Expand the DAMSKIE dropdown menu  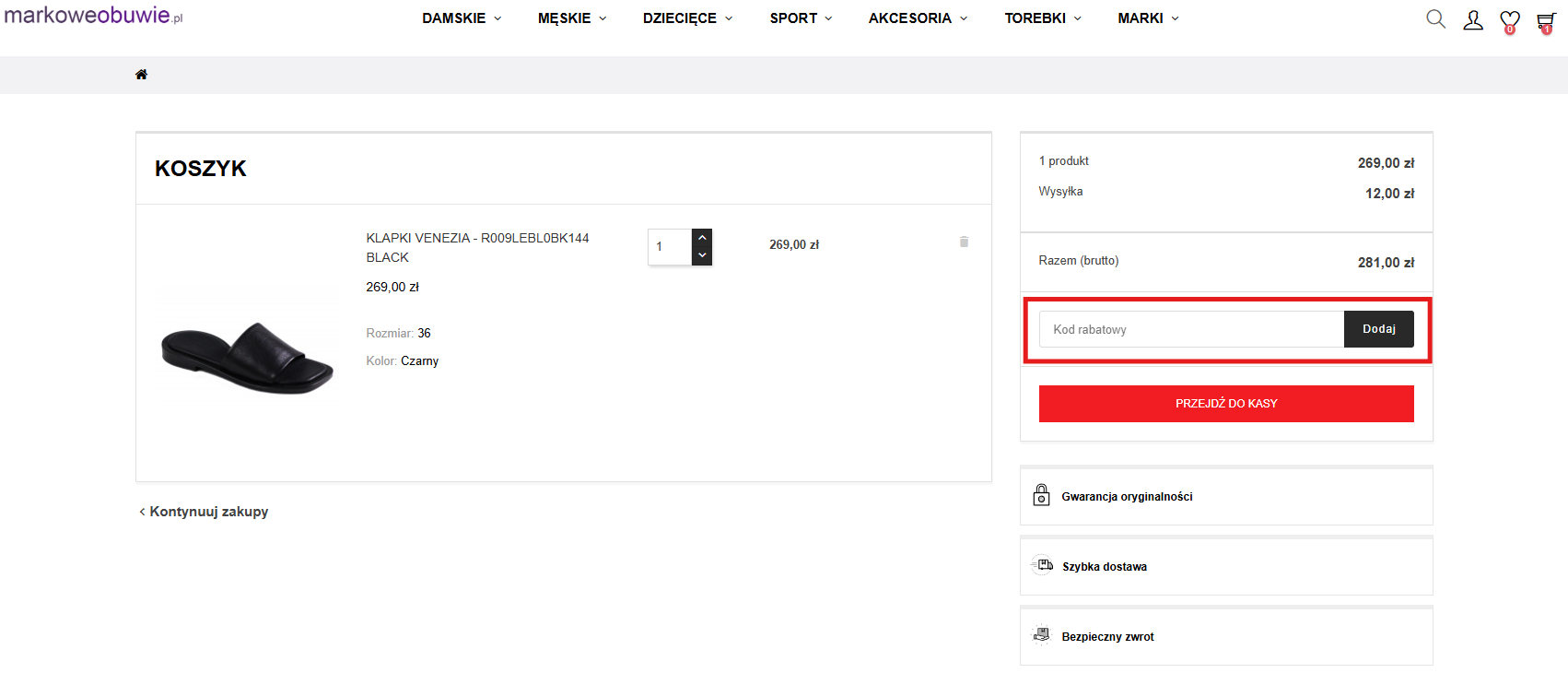tap(462, 18)
